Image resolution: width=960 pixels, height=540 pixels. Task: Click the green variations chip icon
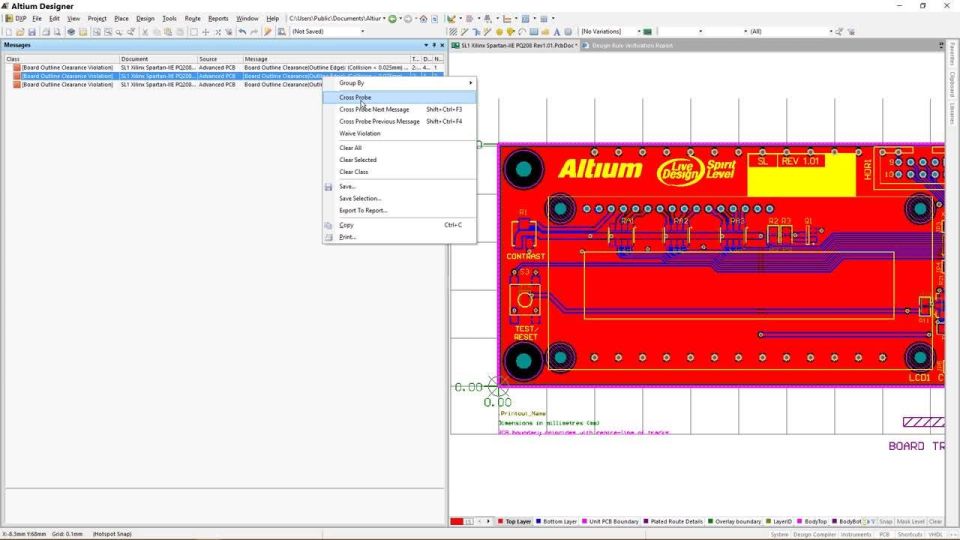point(647,32)
